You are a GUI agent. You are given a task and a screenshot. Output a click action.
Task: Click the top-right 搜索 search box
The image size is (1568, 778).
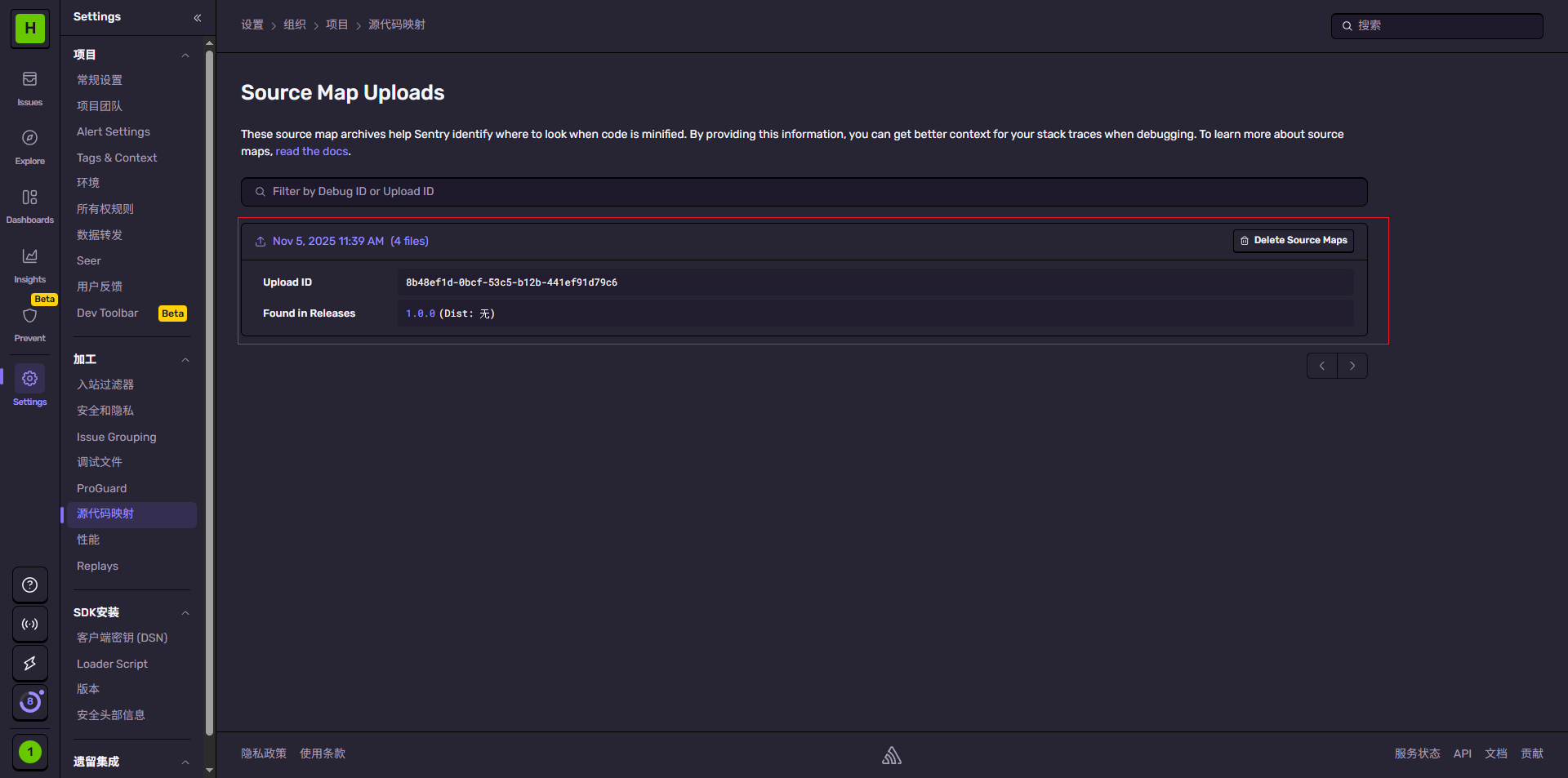point(1437,25)
